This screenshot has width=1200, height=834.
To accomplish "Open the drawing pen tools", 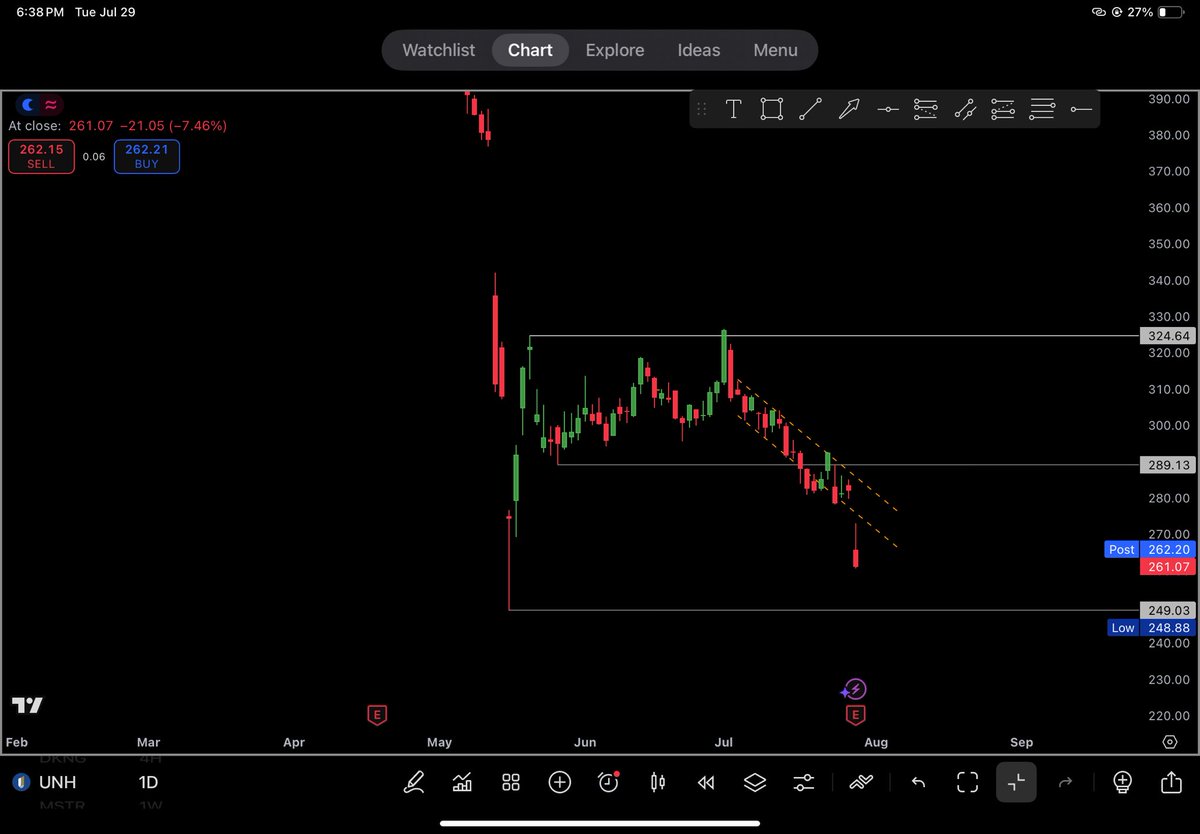I will coord(413,782).
